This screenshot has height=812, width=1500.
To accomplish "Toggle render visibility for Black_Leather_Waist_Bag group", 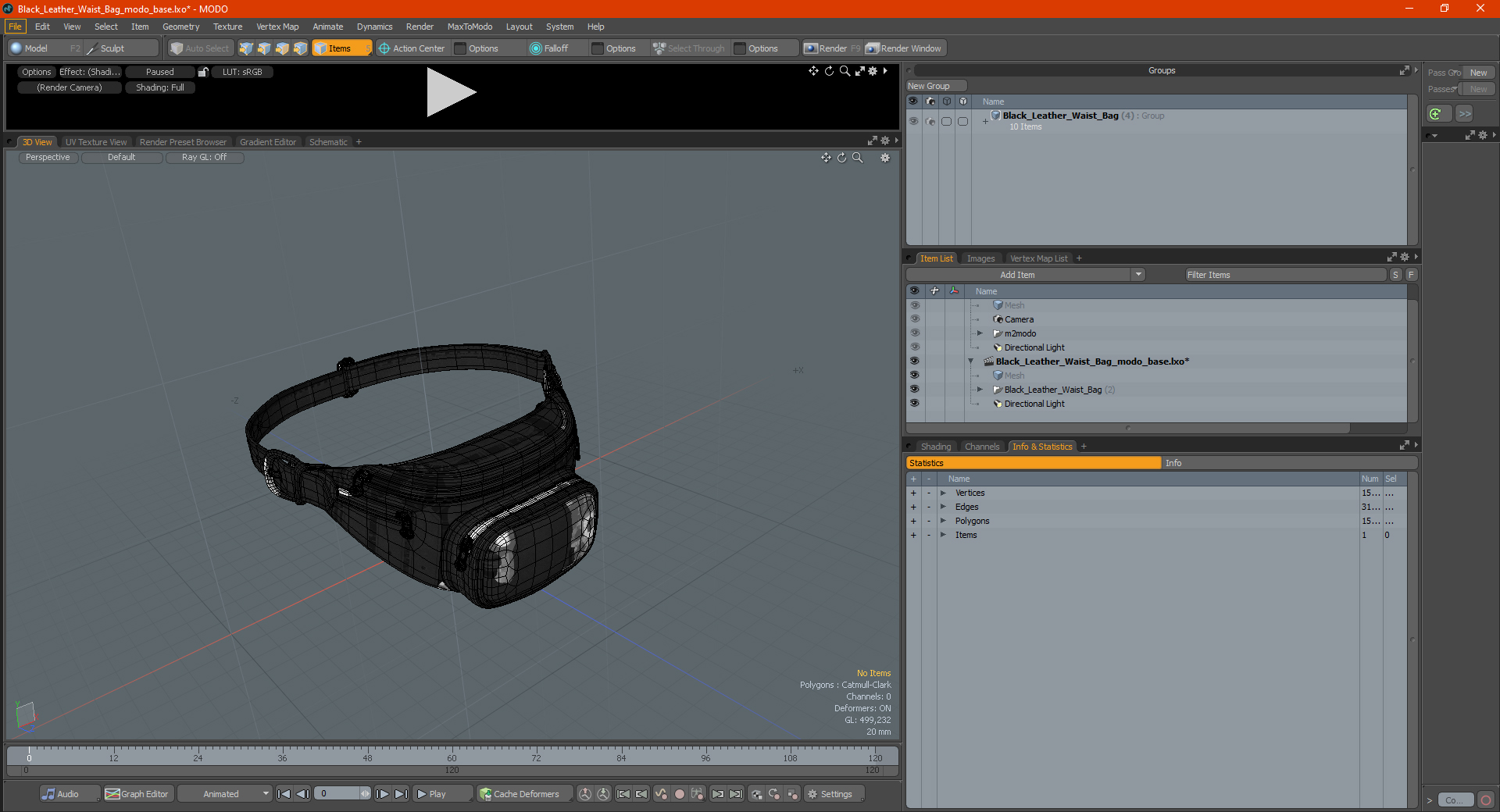I will coord(930,121).
